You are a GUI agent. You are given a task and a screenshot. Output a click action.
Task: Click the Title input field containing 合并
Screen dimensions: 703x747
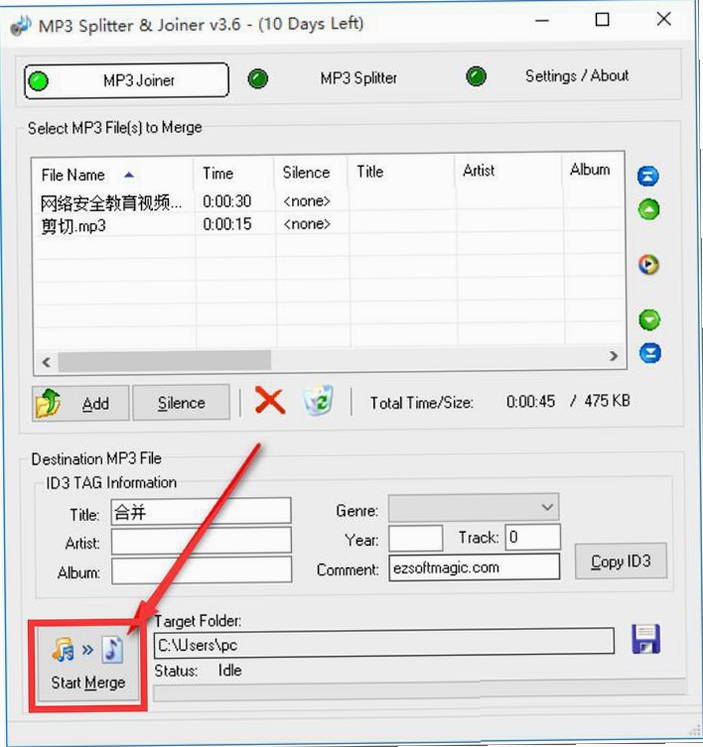(x=201, y=512)
